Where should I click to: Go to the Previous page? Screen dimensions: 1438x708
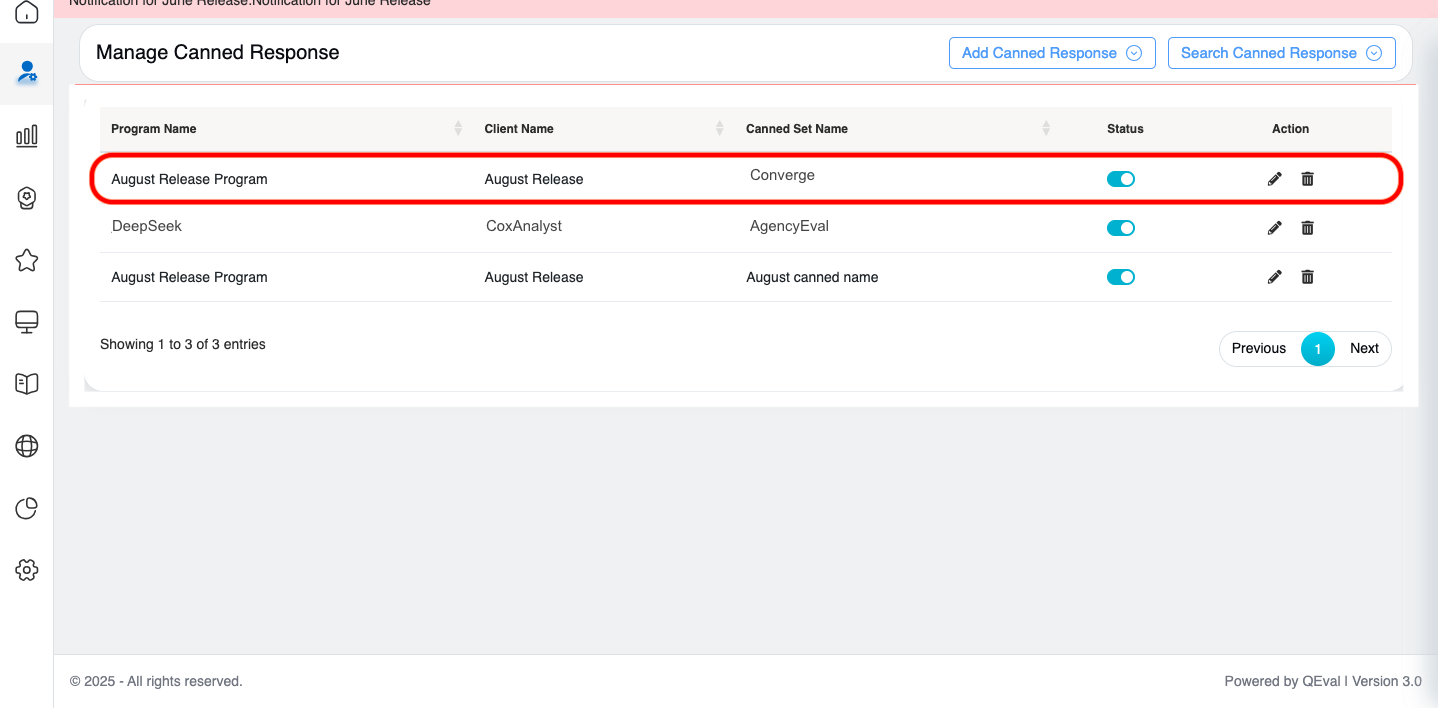(1259, 348)
